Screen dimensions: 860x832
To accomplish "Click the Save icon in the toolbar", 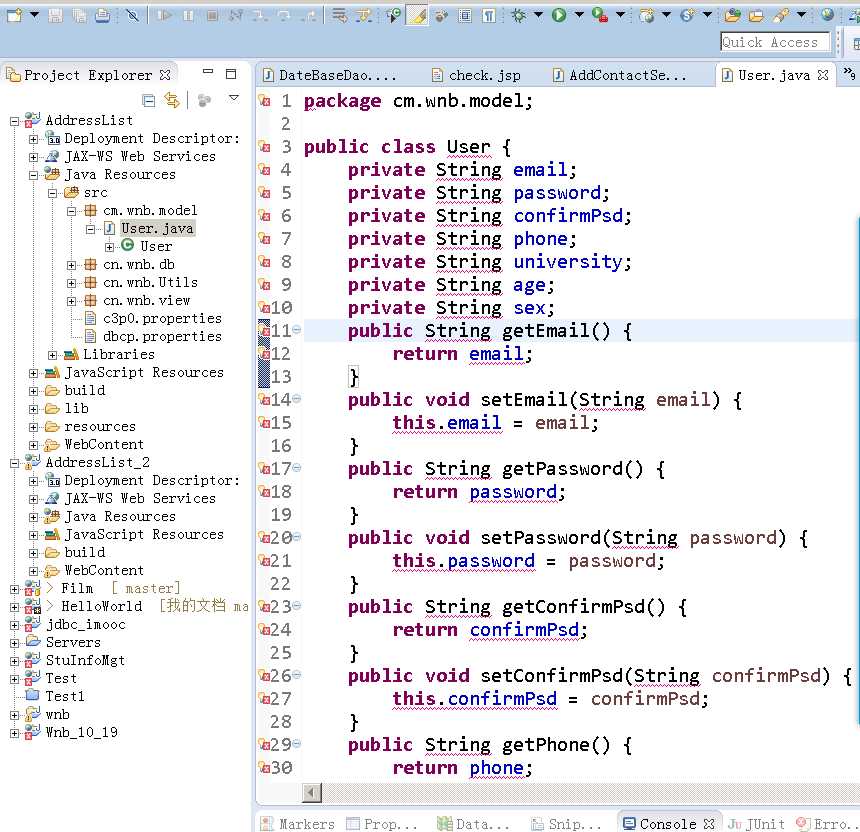I will pos(55,15).
